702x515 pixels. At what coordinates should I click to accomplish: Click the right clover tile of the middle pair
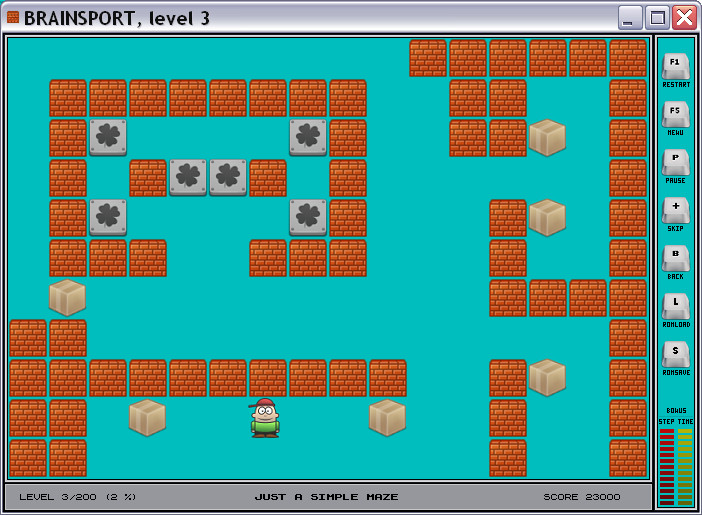(x=228, y=178)
